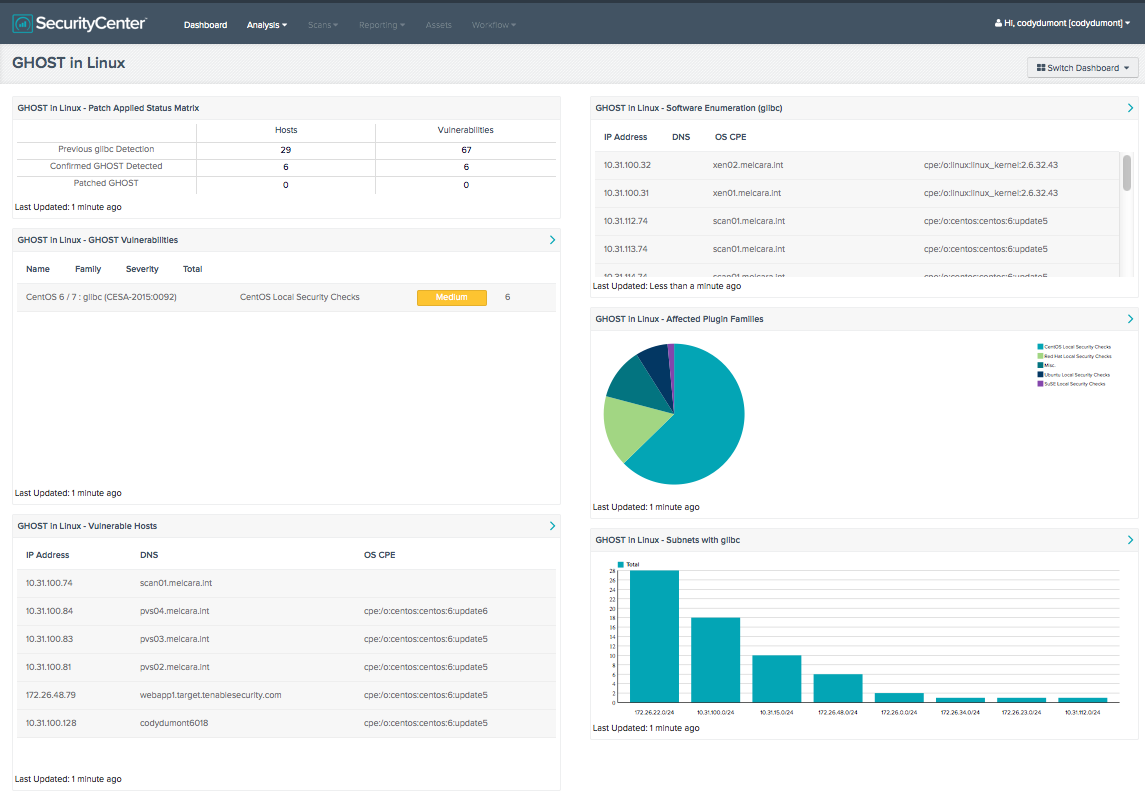Open Affected Plugin Families panel arrow
This screenshot has width=1145, height=808.
pyautogui.click(x=1130, y=319)
